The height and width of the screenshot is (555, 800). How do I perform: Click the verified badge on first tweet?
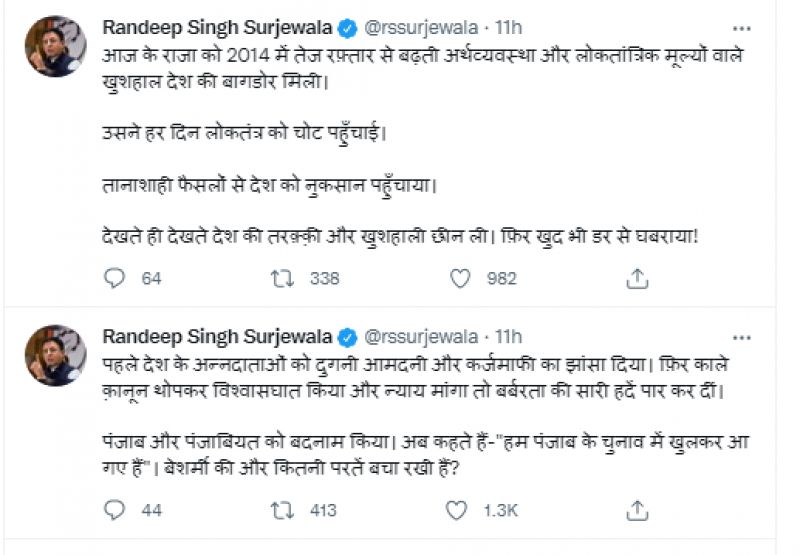click(x=347, y=28)
